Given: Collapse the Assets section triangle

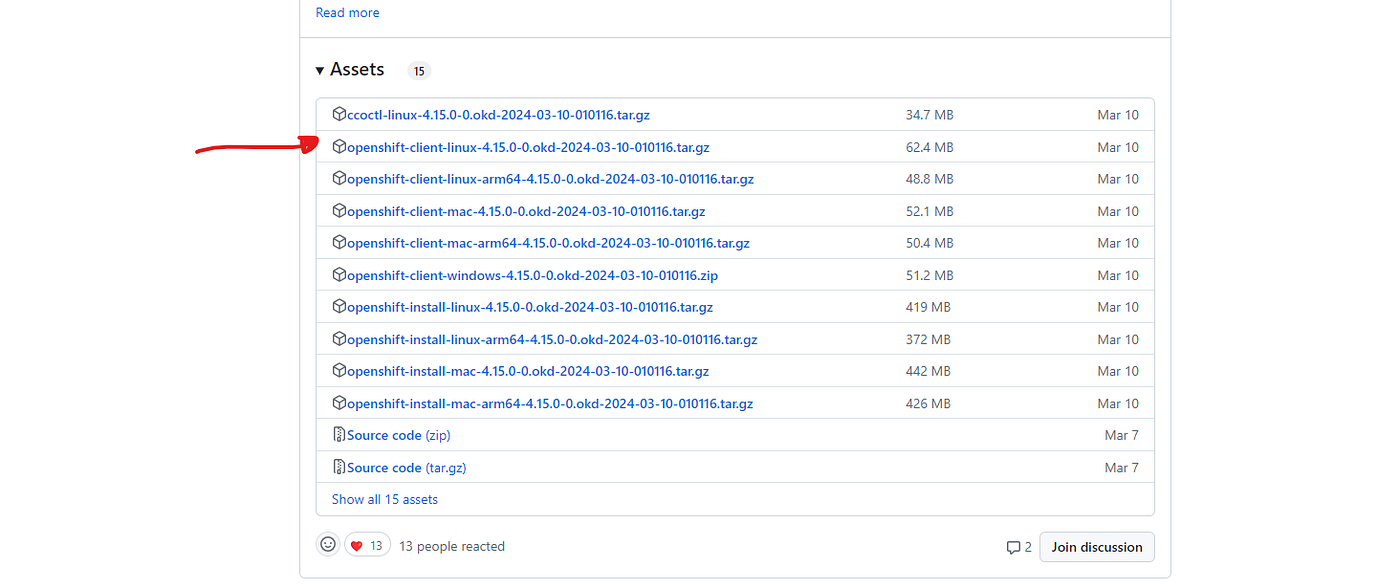Looking at the screenshot, I should 320,70.
